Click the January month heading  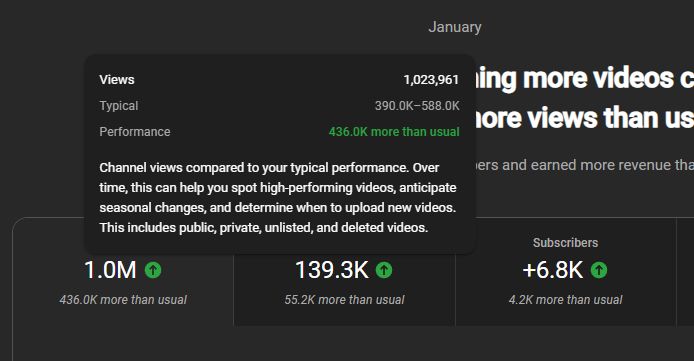(455, 27)
